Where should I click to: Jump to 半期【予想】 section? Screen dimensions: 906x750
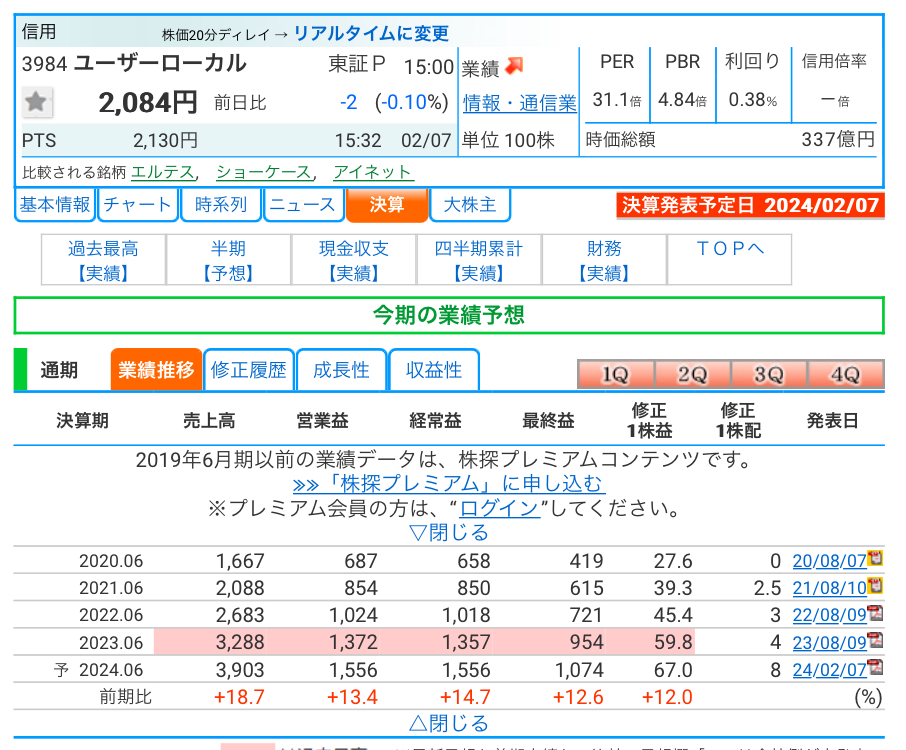[228, 260]
